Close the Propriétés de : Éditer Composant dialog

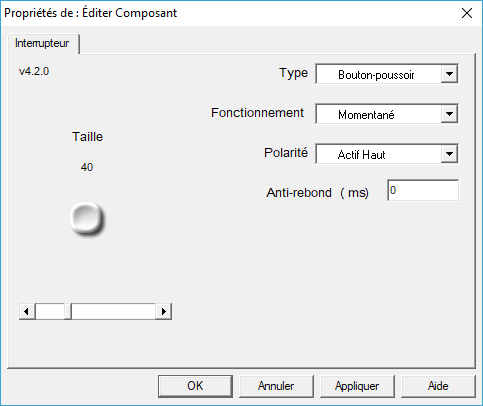point(467,13)
